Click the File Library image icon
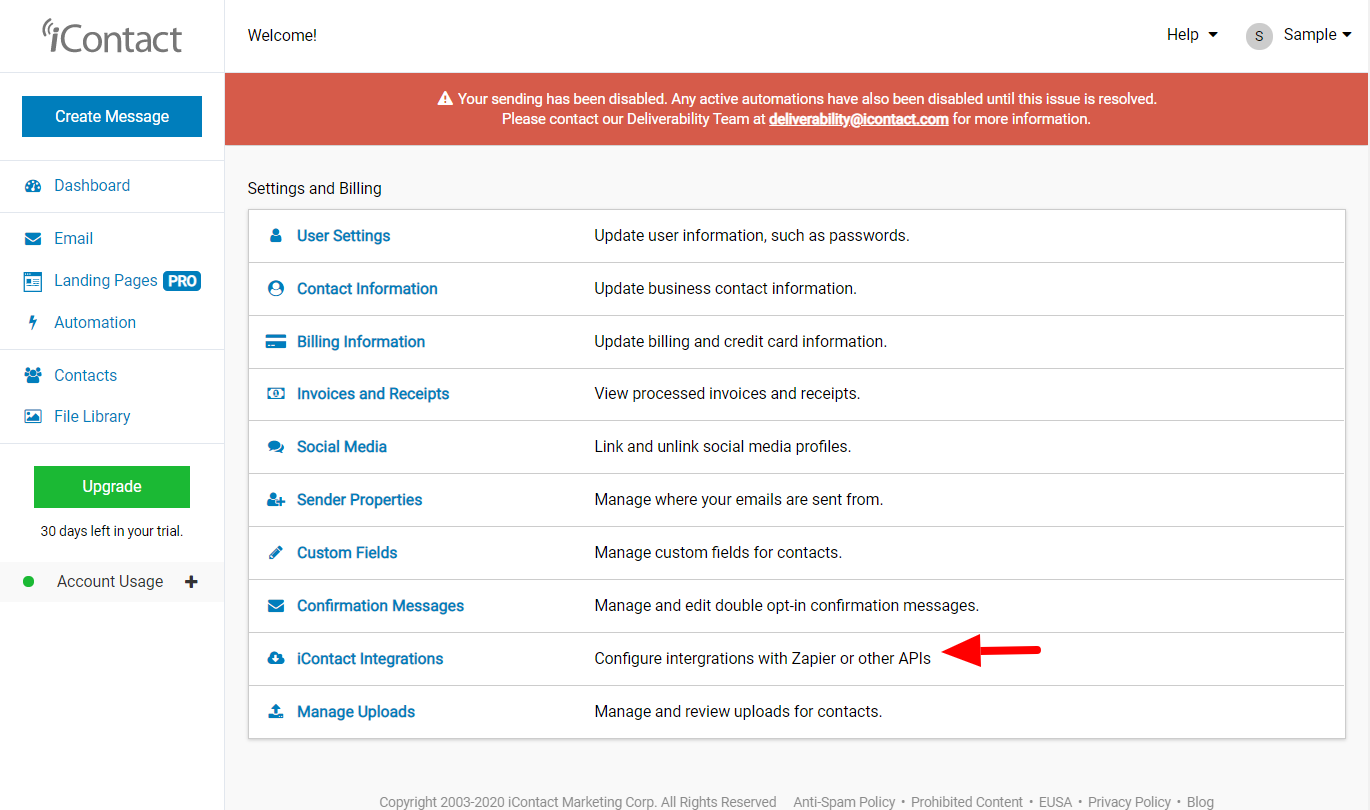 coord(33,417)
